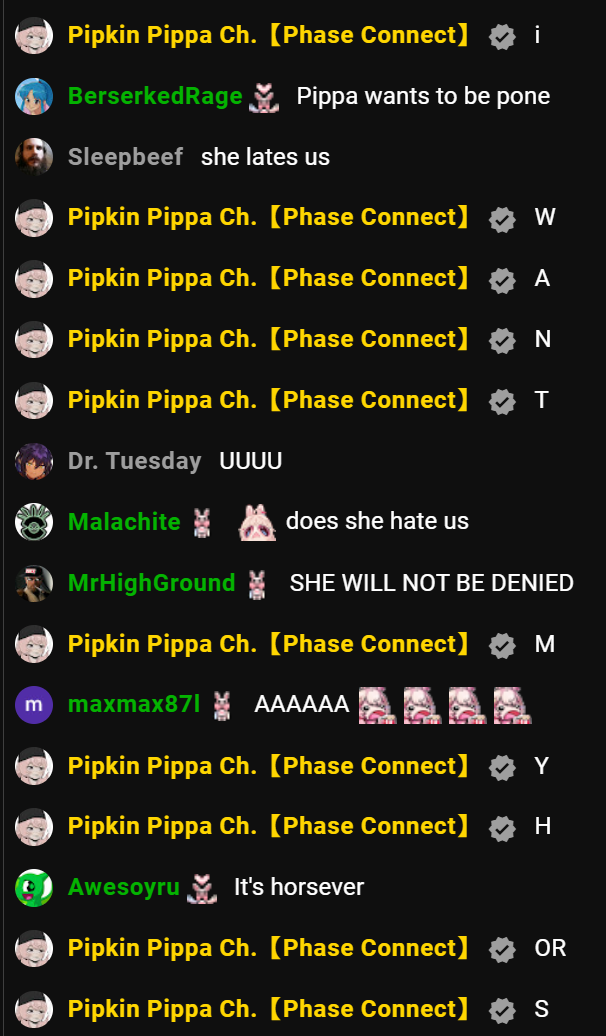606x1036 pixels.
Task: Click MrHighGround's avatar
Action: (x=34, y=583)
